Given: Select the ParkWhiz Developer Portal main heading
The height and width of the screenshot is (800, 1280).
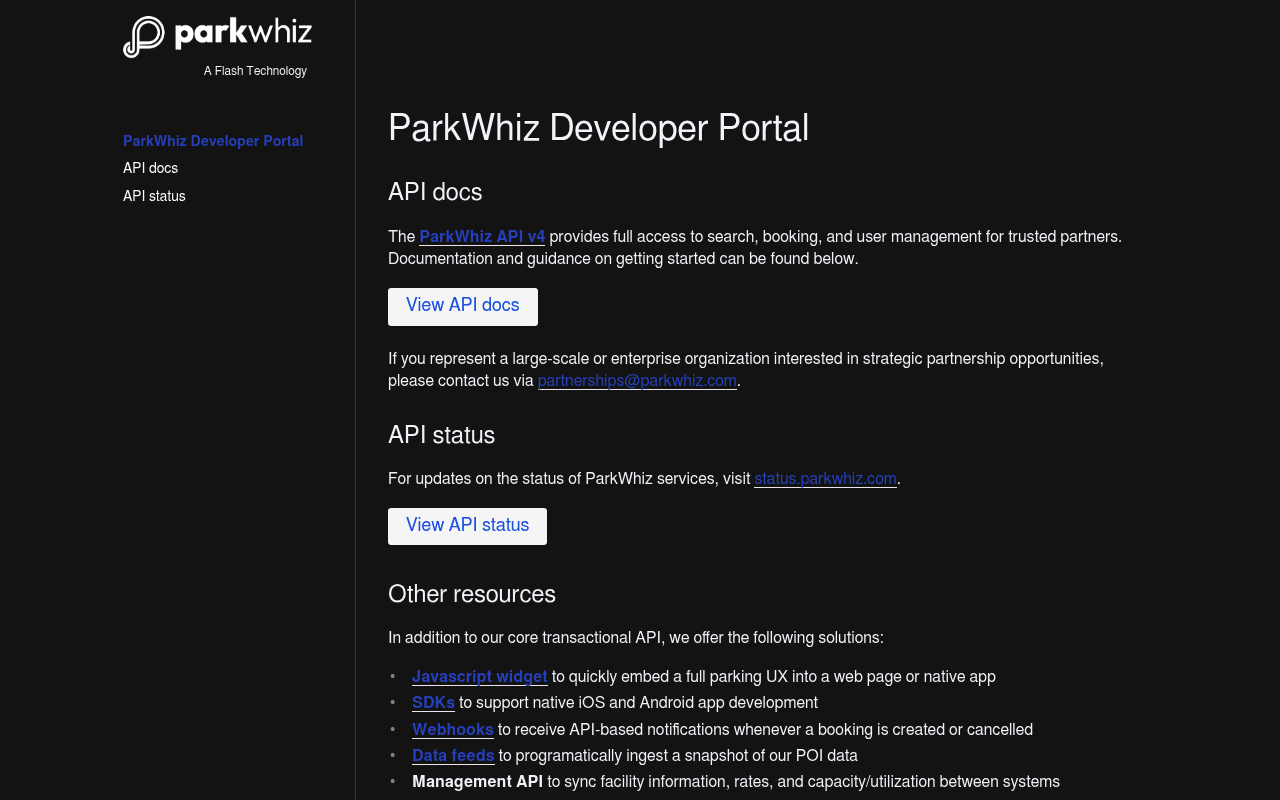Looking at the screenshot, I should 598,128.
